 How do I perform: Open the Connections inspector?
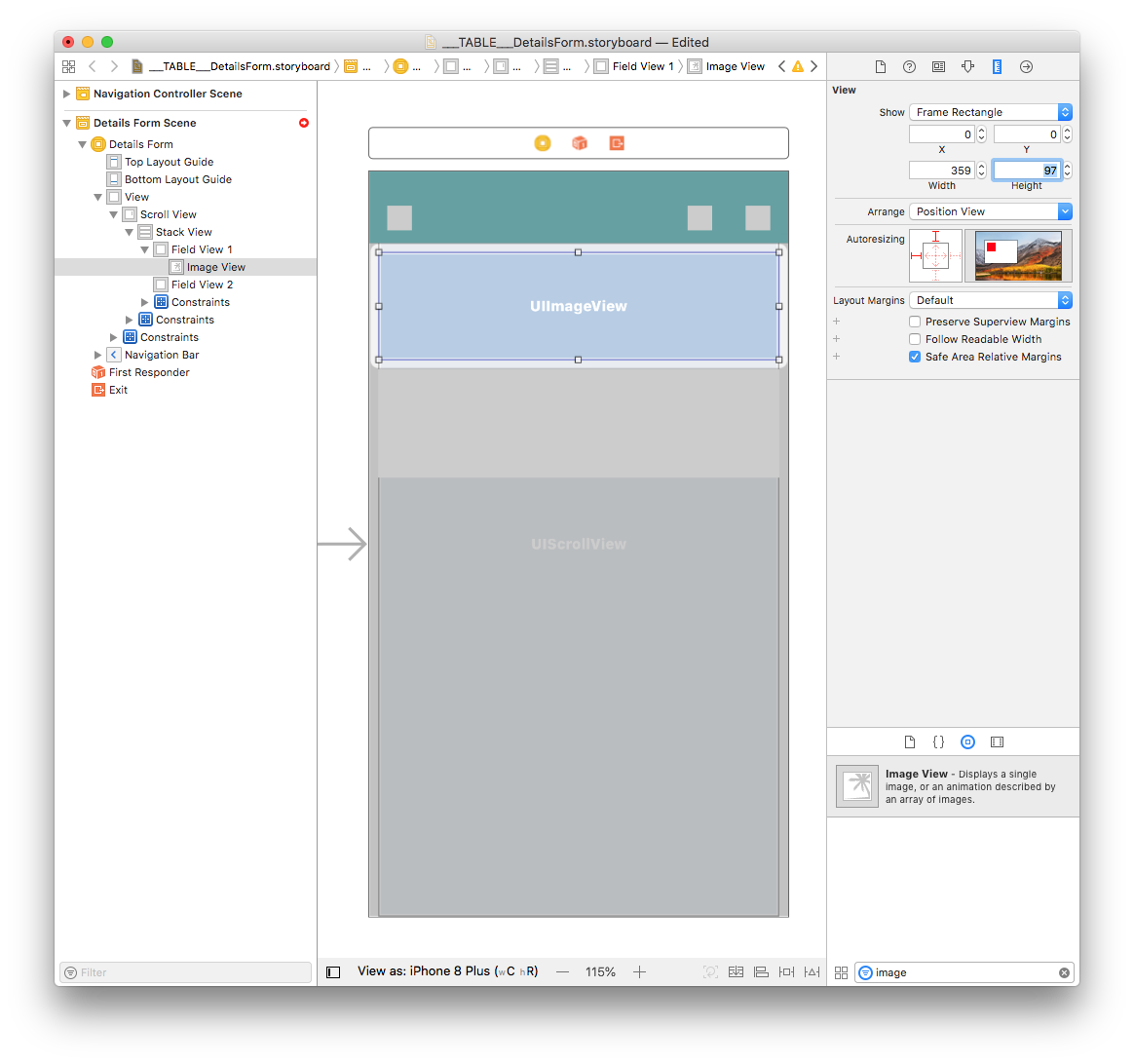click(1026, 66)
